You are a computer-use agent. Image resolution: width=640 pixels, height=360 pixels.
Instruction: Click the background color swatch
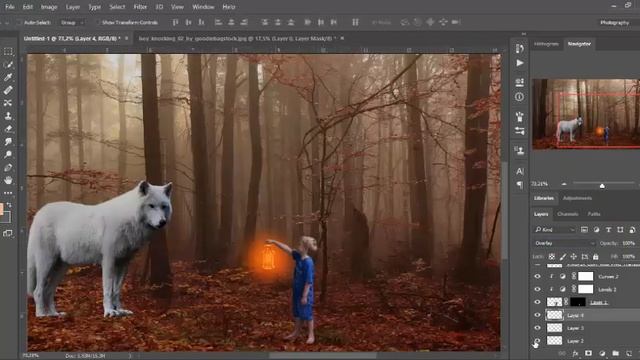tap(6, 217)
